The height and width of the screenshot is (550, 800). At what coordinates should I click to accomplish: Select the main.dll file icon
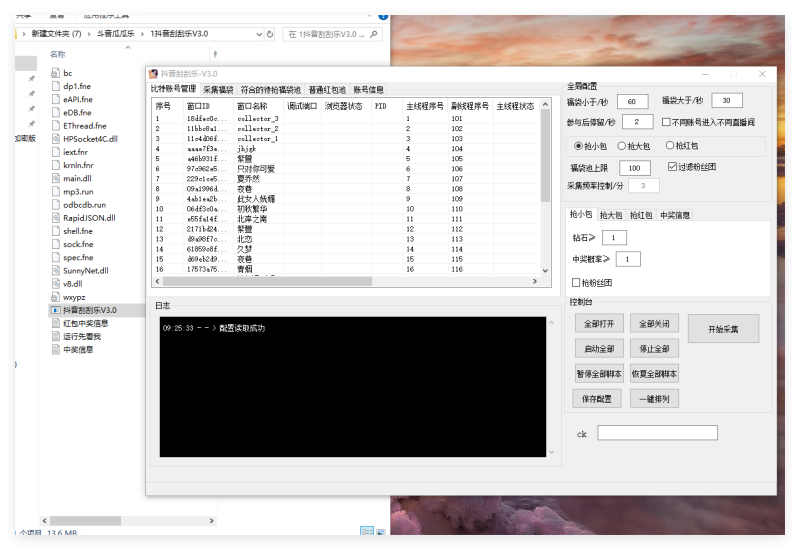pyautogui.click(x=56, y=179)
